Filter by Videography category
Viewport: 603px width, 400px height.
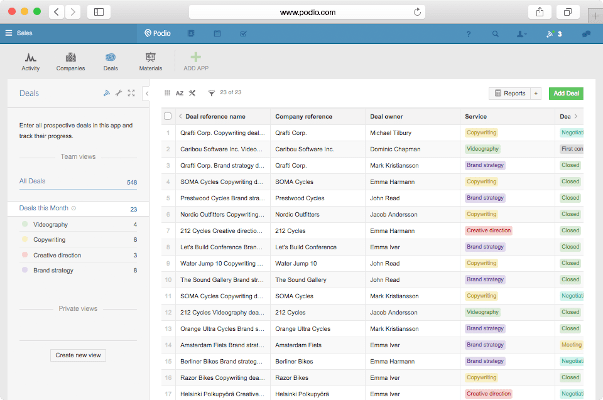pos(79,224)
